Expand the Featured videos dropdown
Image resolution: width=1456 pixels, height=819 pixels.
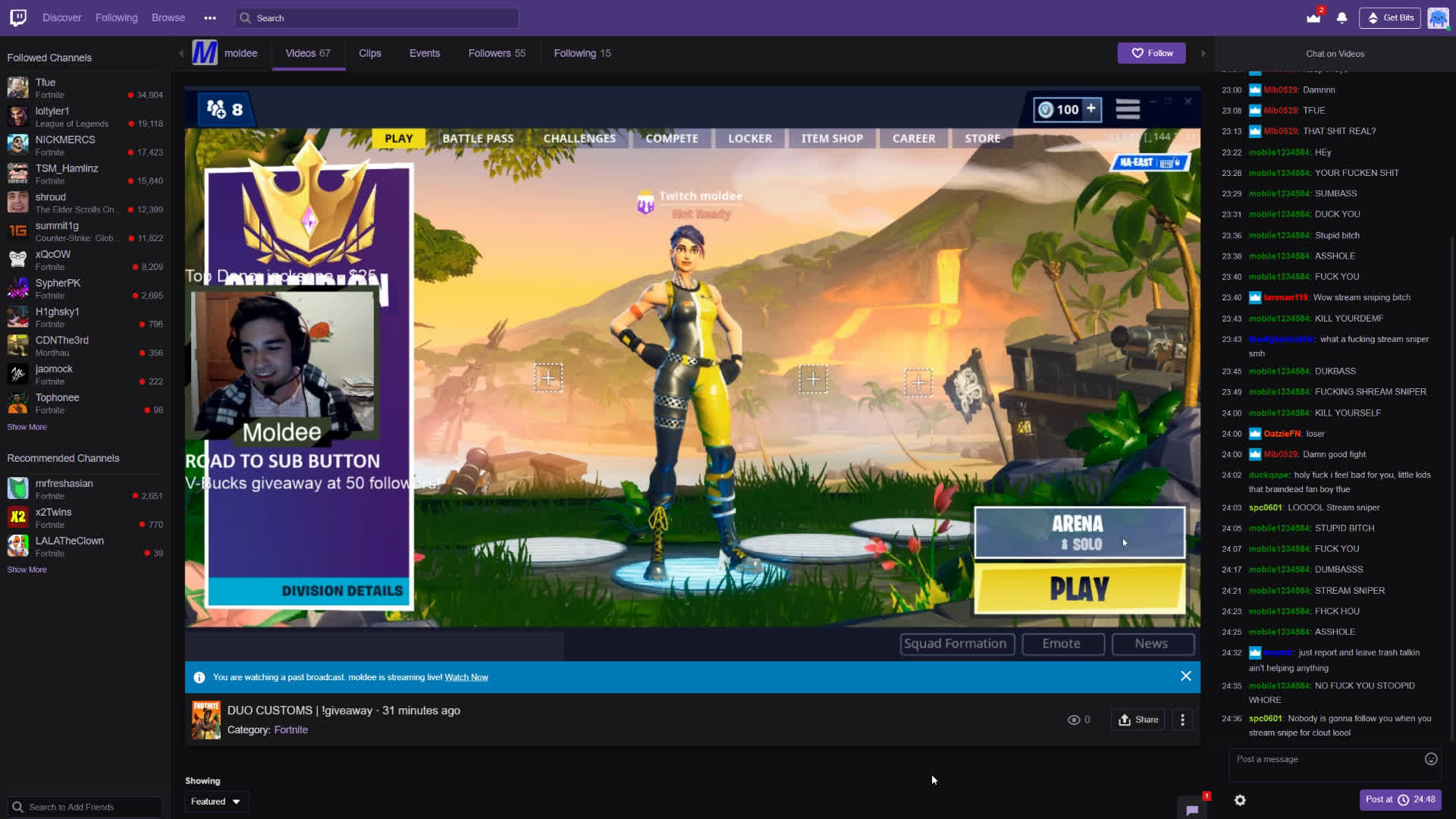(216, 801)
